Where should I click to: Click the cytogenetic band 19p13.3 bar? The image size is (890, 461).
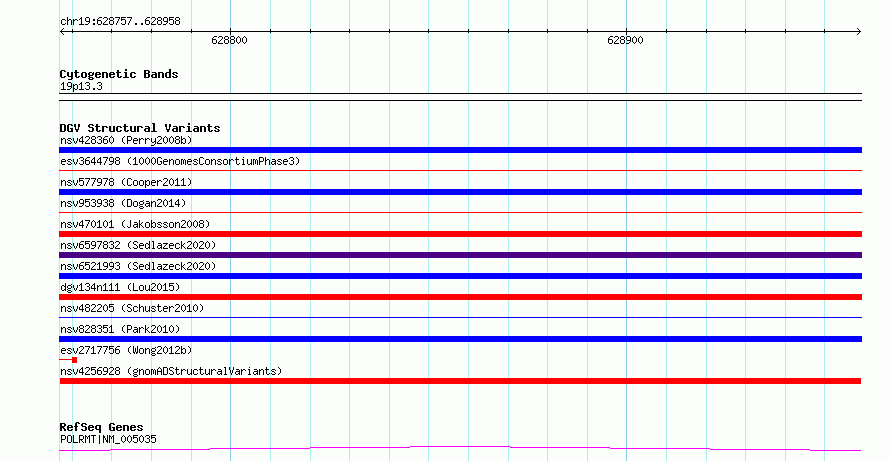[x=460, y=97]
